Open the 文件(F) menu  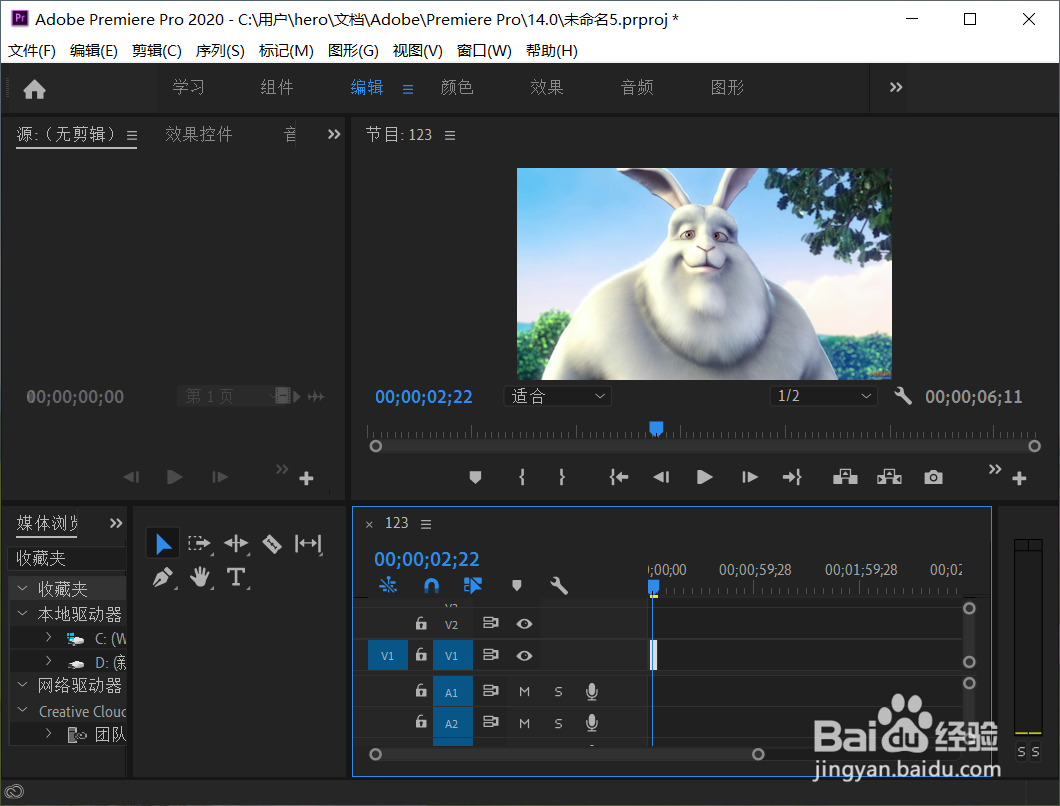click(32, 51)
